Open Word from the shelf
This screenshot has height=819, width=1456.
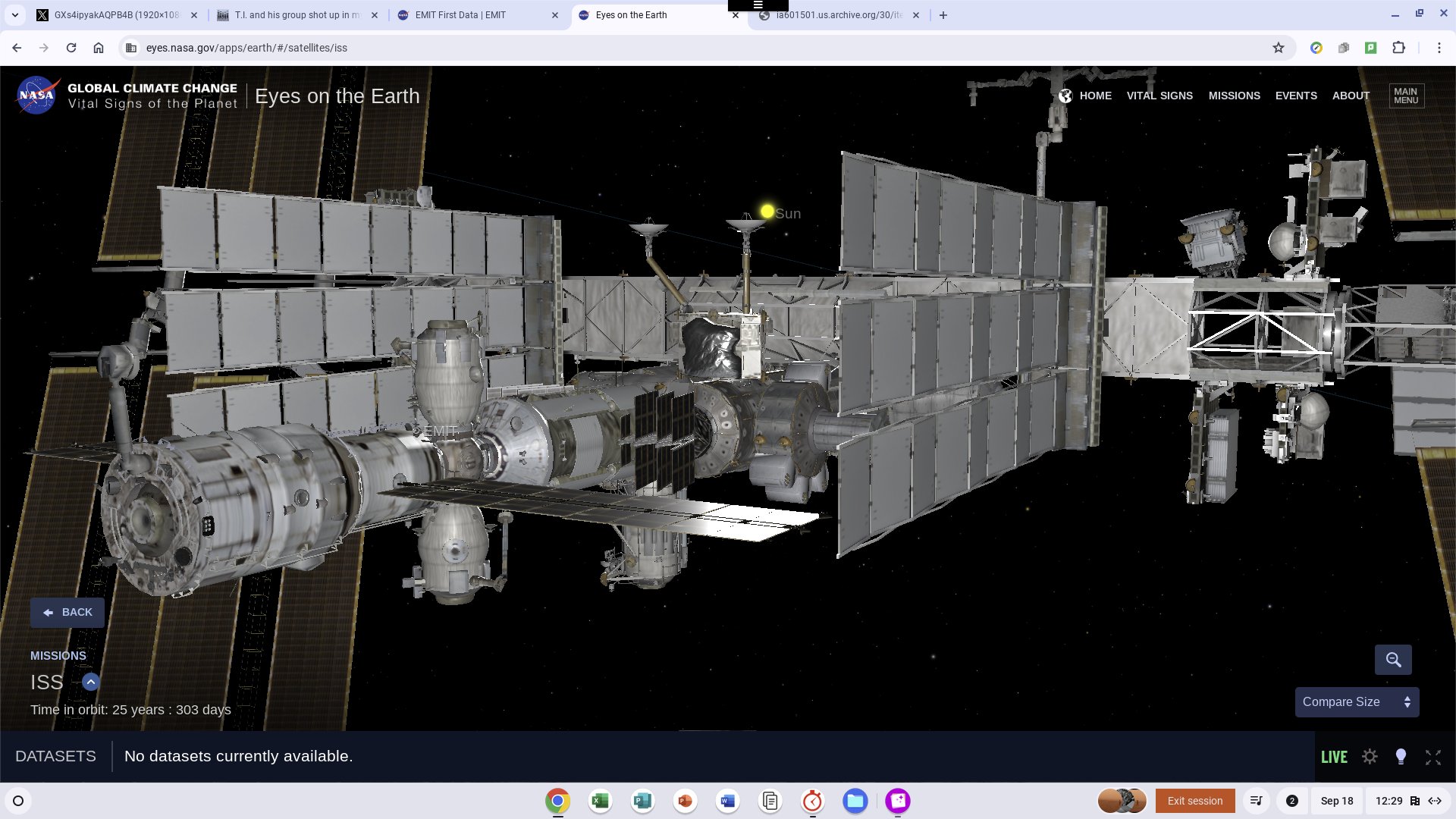coord(727,801)
